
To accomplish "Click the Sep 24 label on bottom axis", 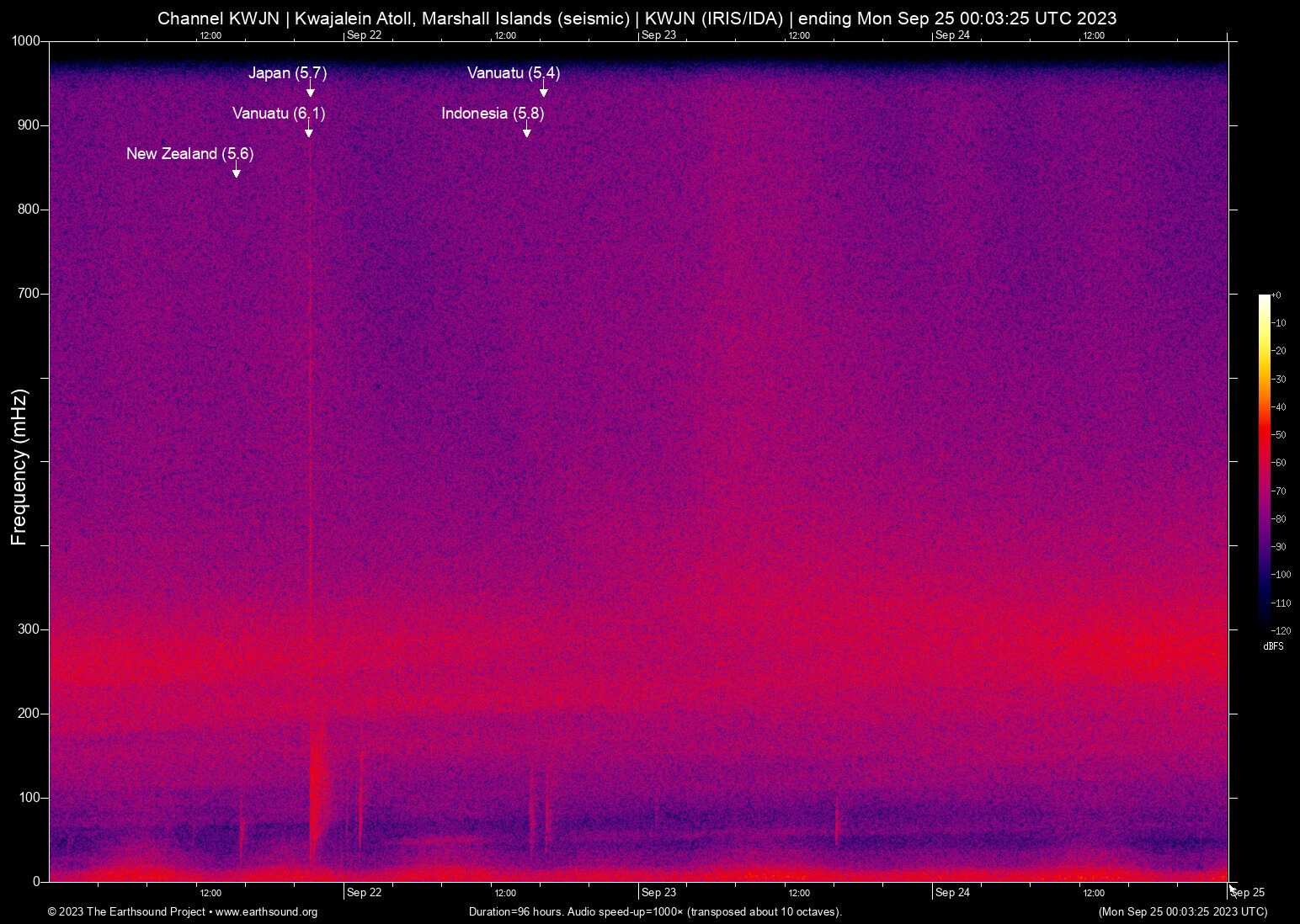I will coord(952,893).
